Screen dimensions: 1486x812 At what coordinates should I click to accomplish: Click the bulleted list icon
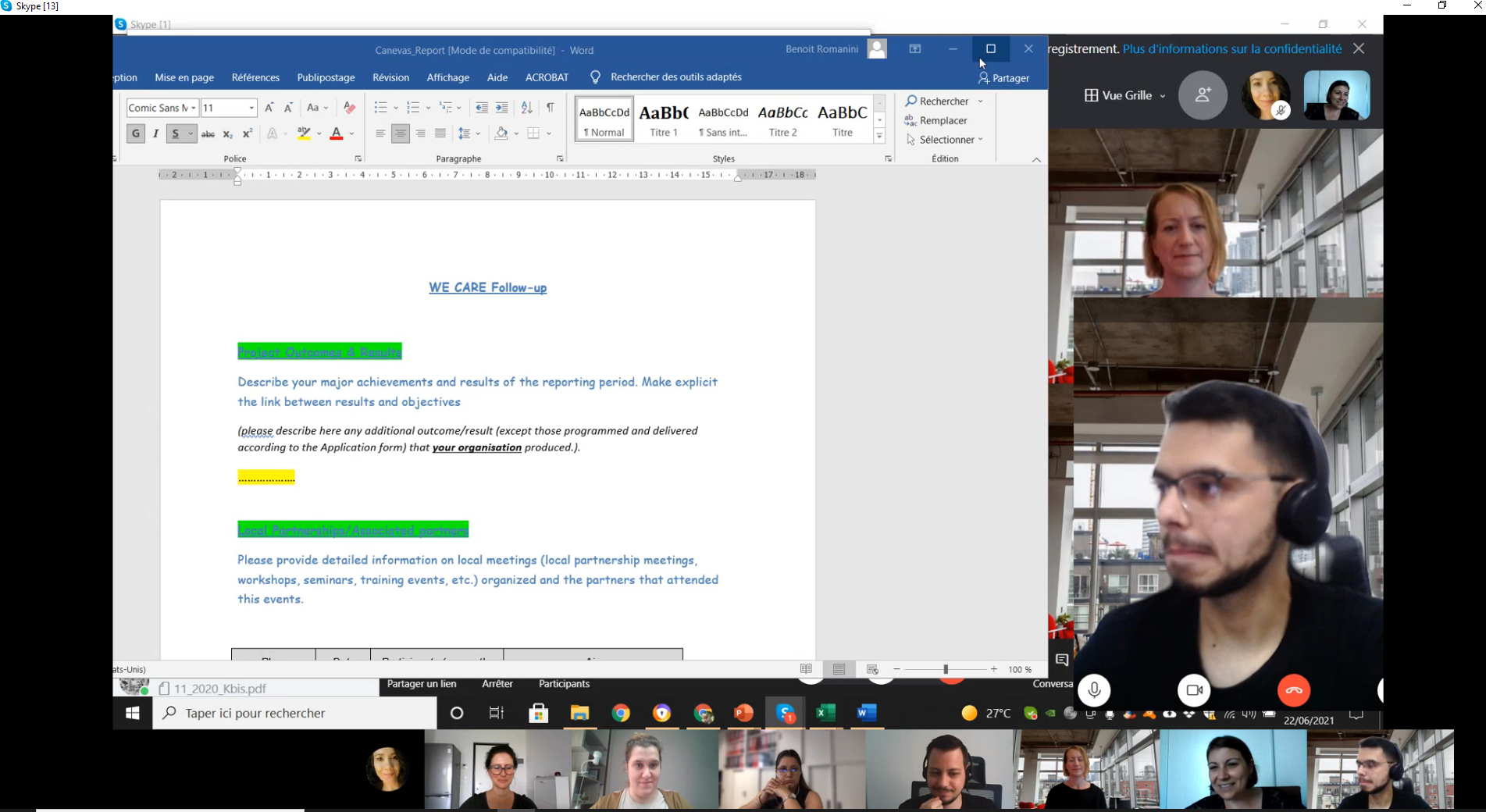[380, 108]
